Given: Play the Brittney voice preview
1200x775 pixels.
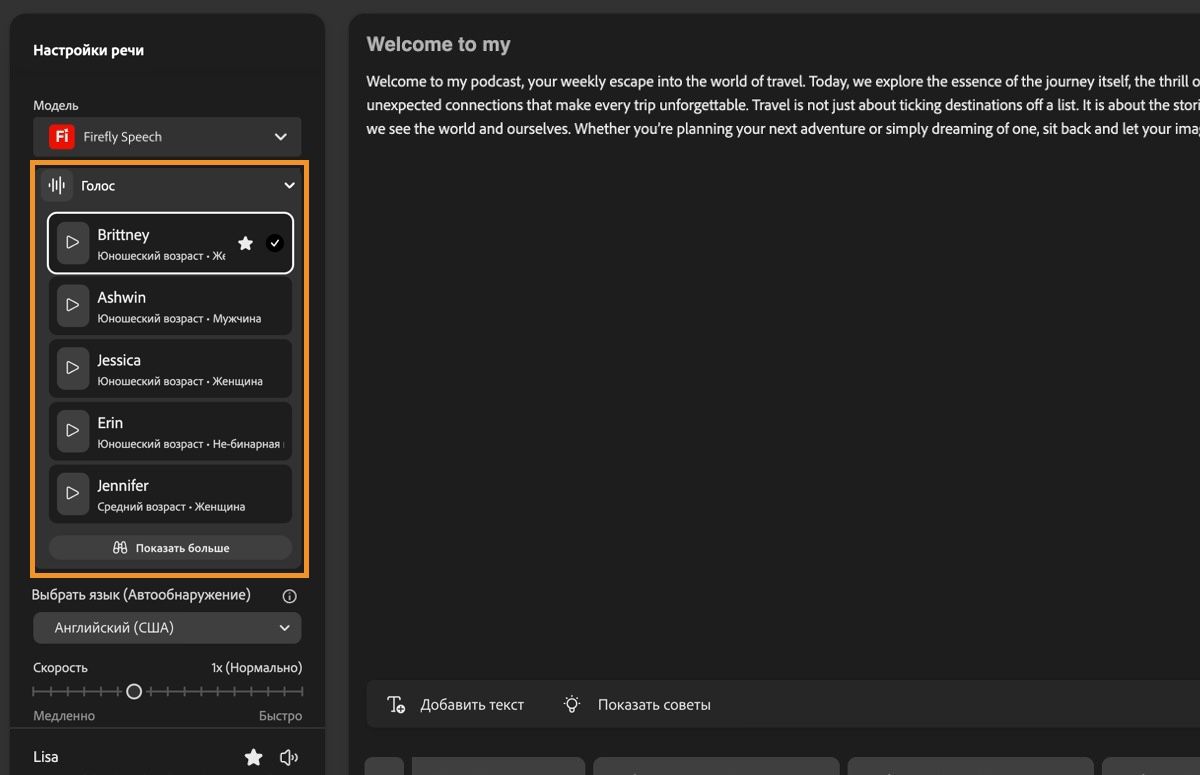Looking at the screenshot, I should [72, 243].
